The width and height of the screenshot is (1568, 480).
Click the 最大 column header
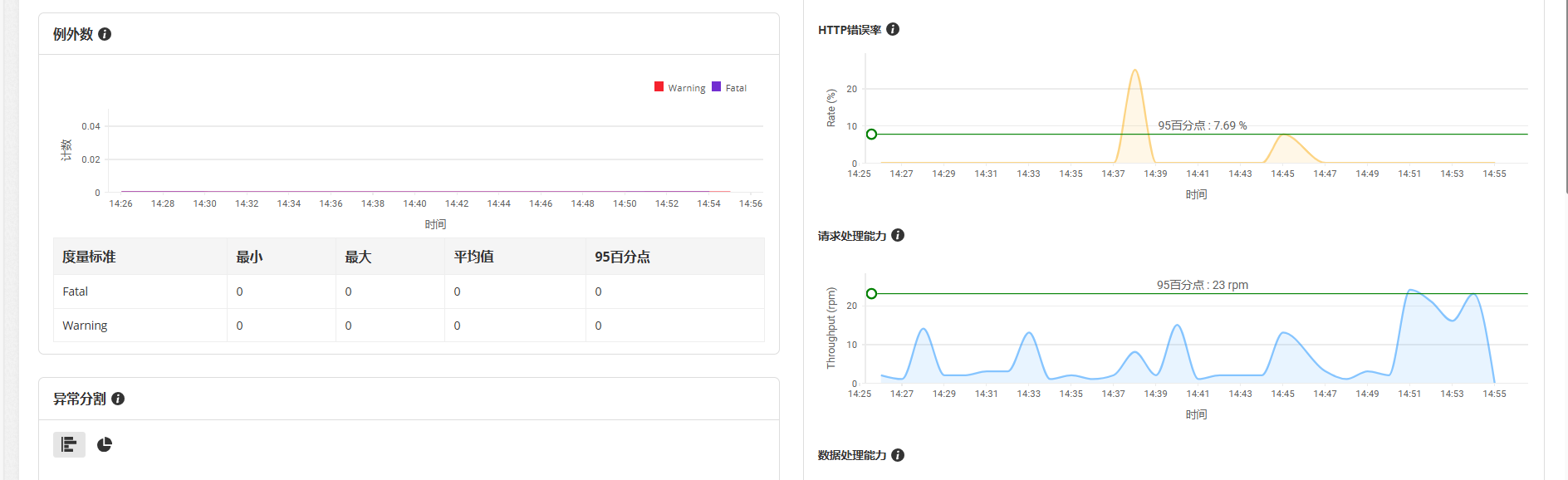[x=390, y=257]
